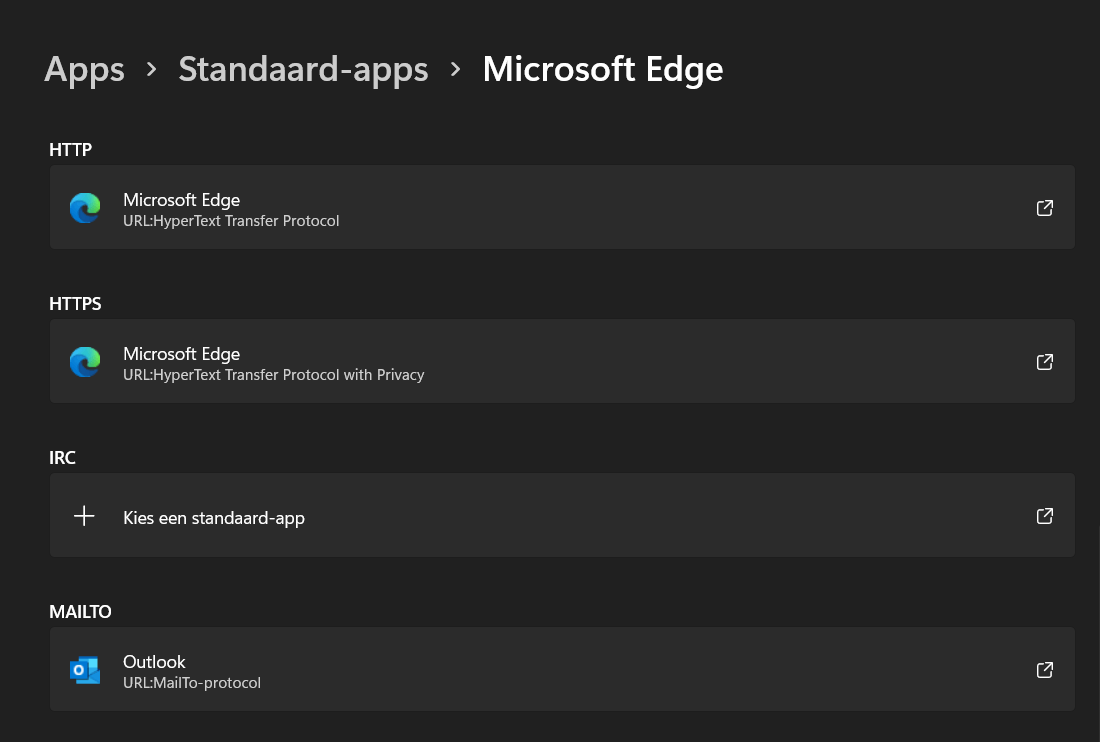
Task: Go back to Apps breadcrumb
Action: click(84, 69)
